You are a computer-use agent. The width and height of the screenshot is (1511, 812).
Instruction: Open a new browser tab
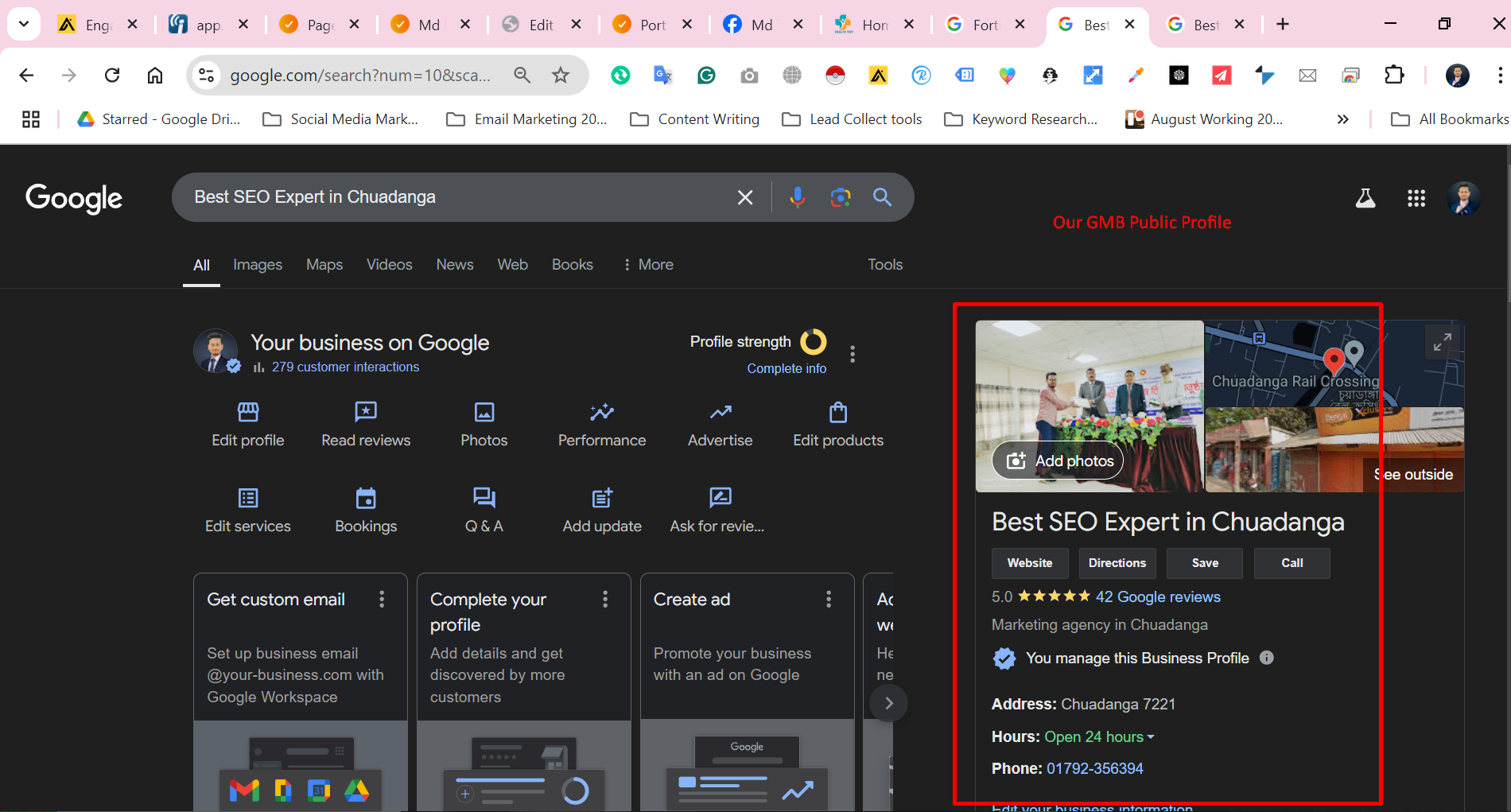click(x=1283, y=24)
